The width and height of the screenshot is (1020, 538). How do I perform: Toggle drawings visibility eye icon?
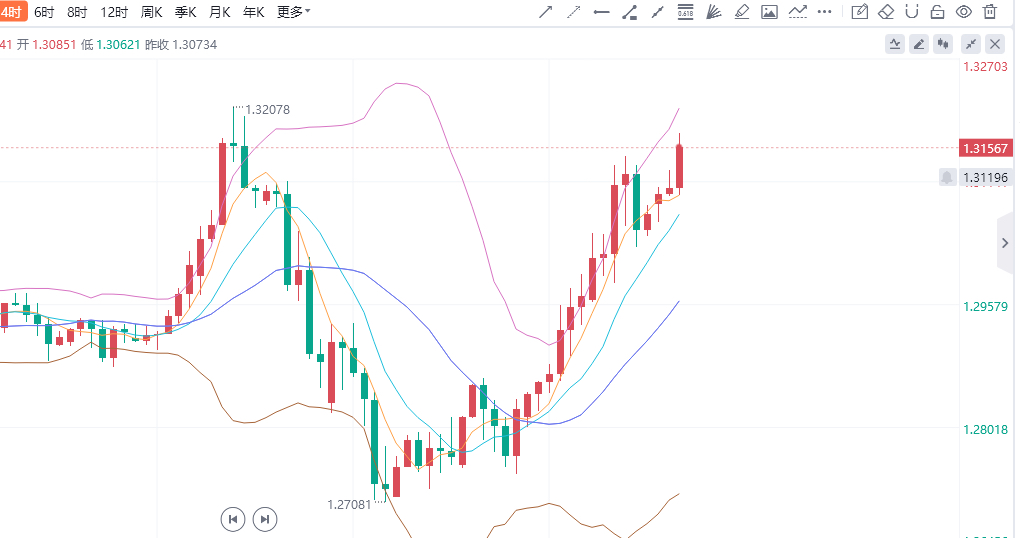(963, 12)
